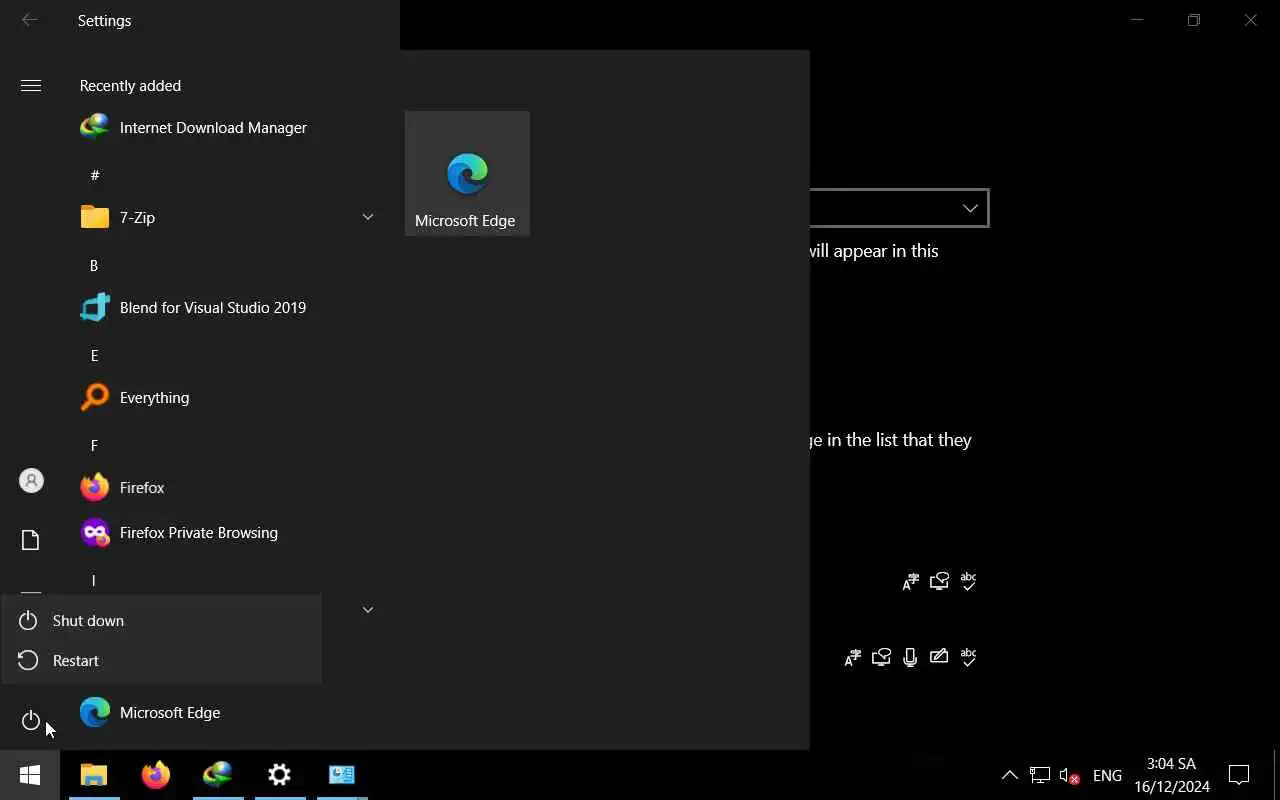Click the # letter group header
1280x800 pixels.
point(95,175)
